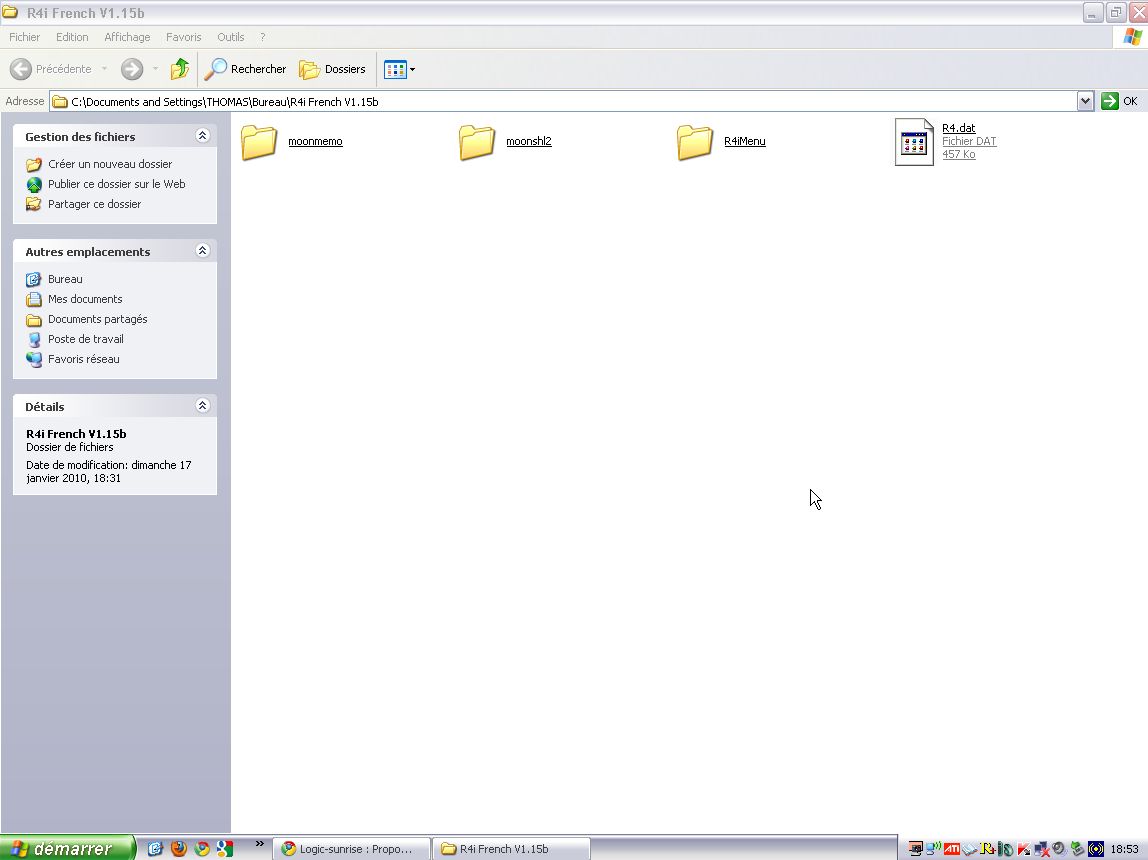This screenshot has height=860, width=1148.
Task: Select the moonshl2 folder icon
Action: point(477,142)
